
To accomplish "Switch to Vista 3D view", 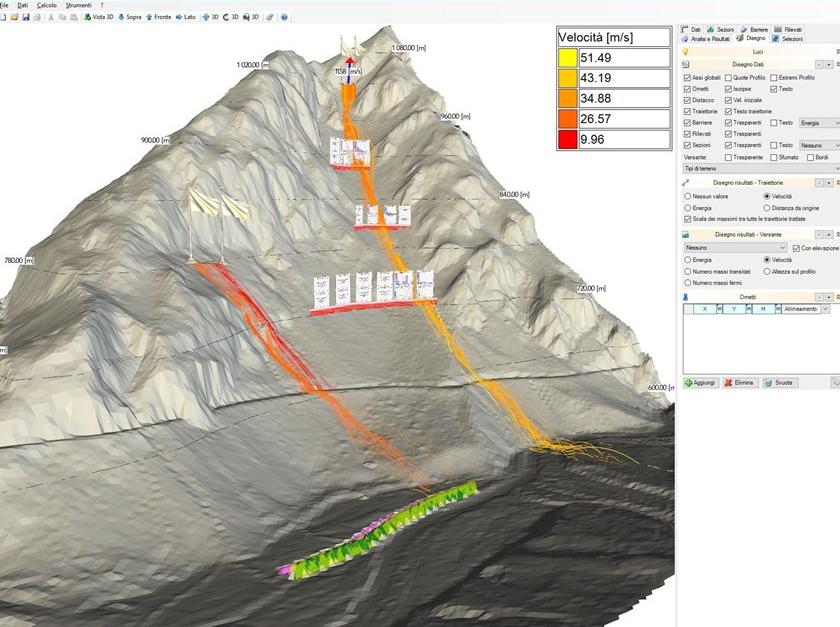I will pos(102,17).
